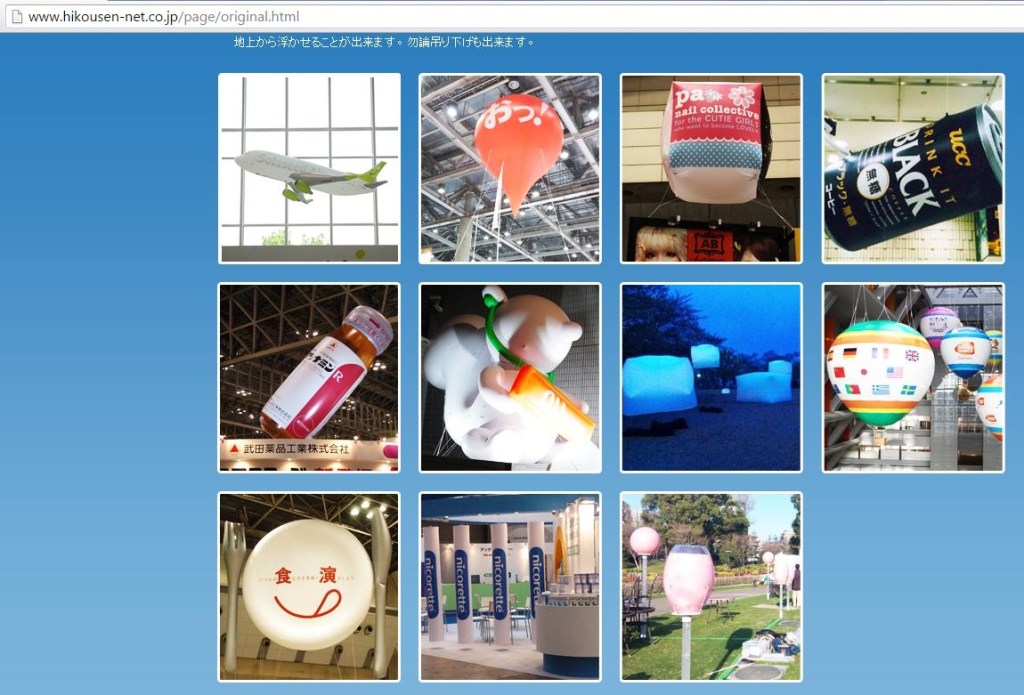View the pink lantern balloons park photo

pos(711,586)
